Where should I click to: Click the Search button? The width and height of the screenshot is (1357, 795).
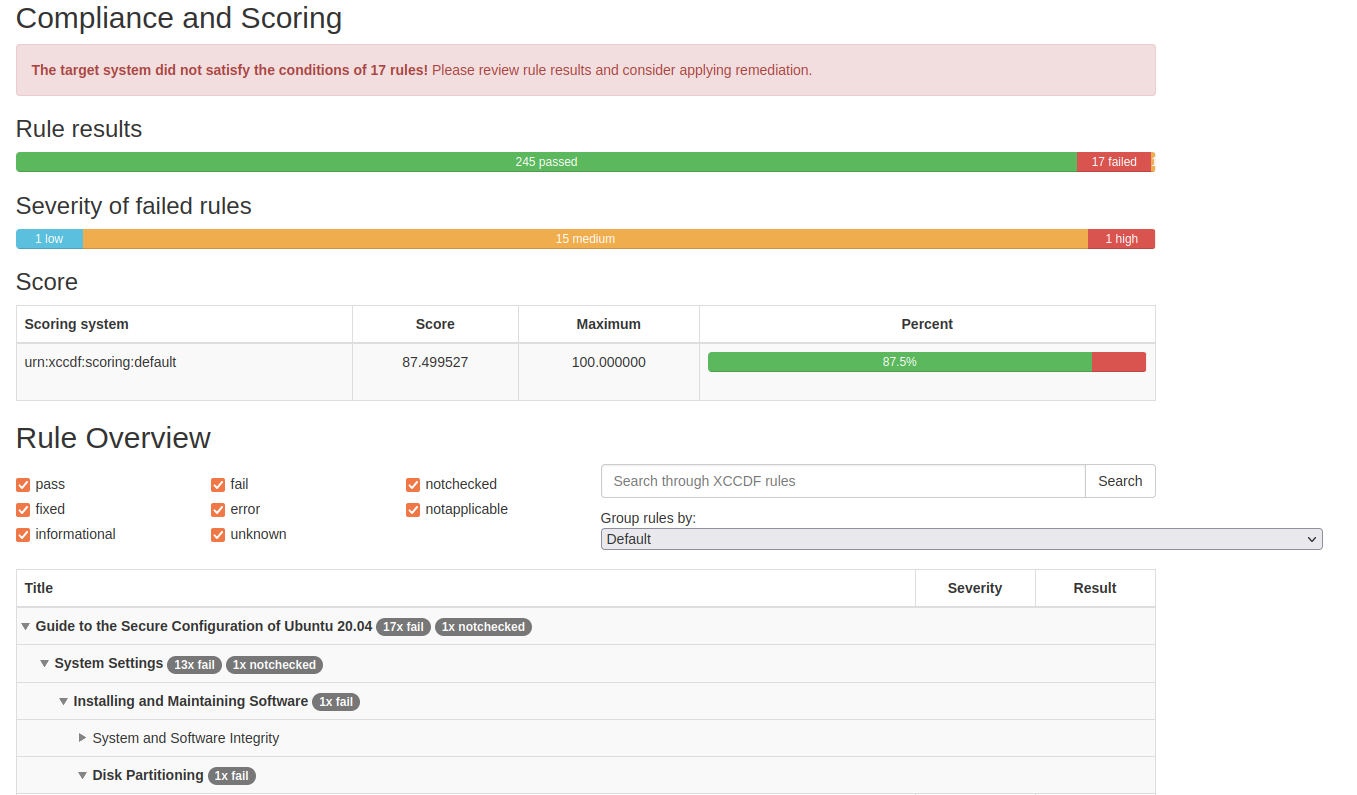[x=1120, y=481]
